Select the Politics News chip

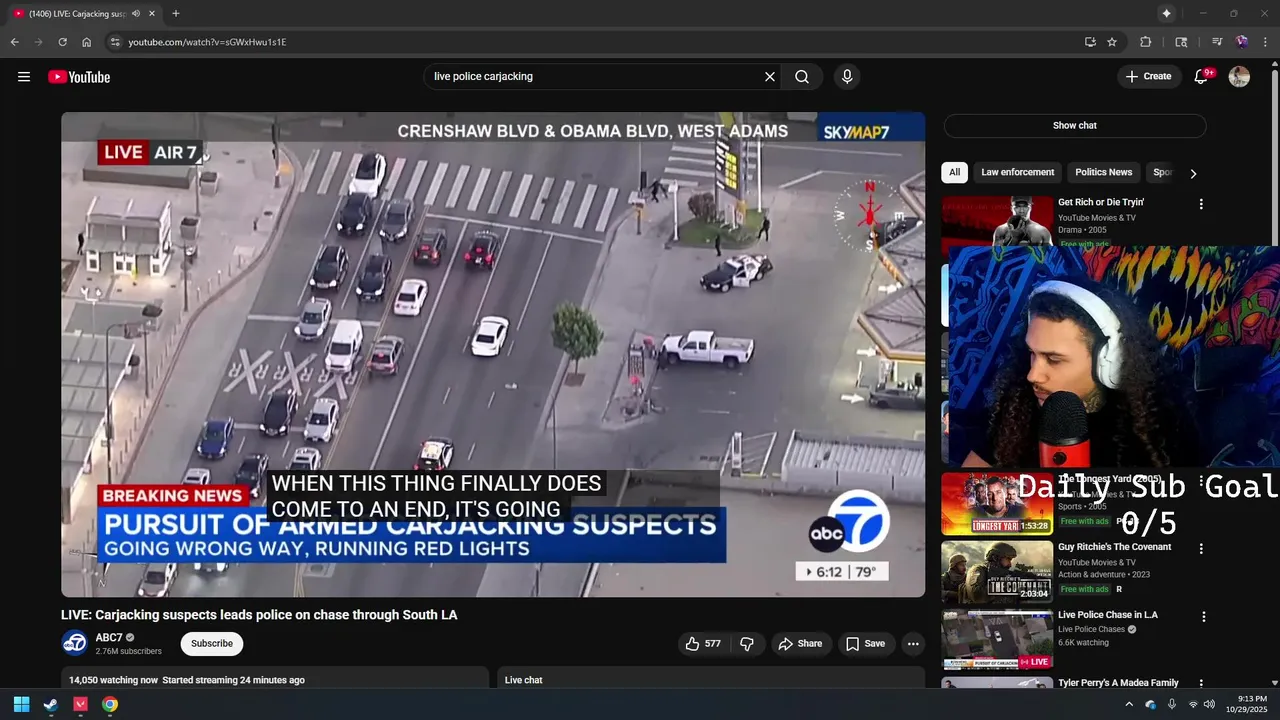coord(1103,172)
